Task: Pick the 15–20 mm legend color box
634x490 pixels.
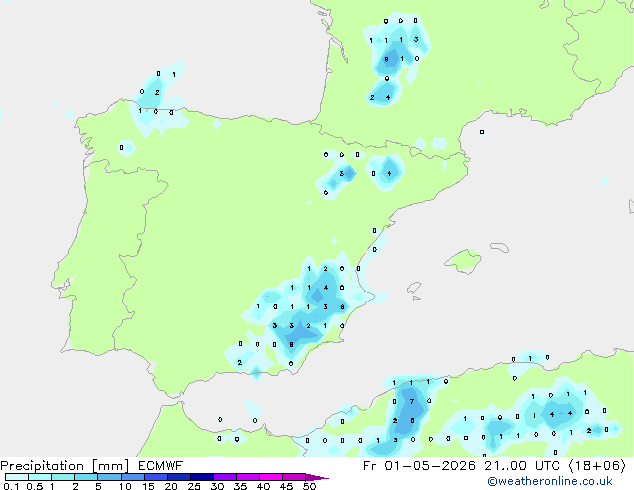Action: pos(156,477)
